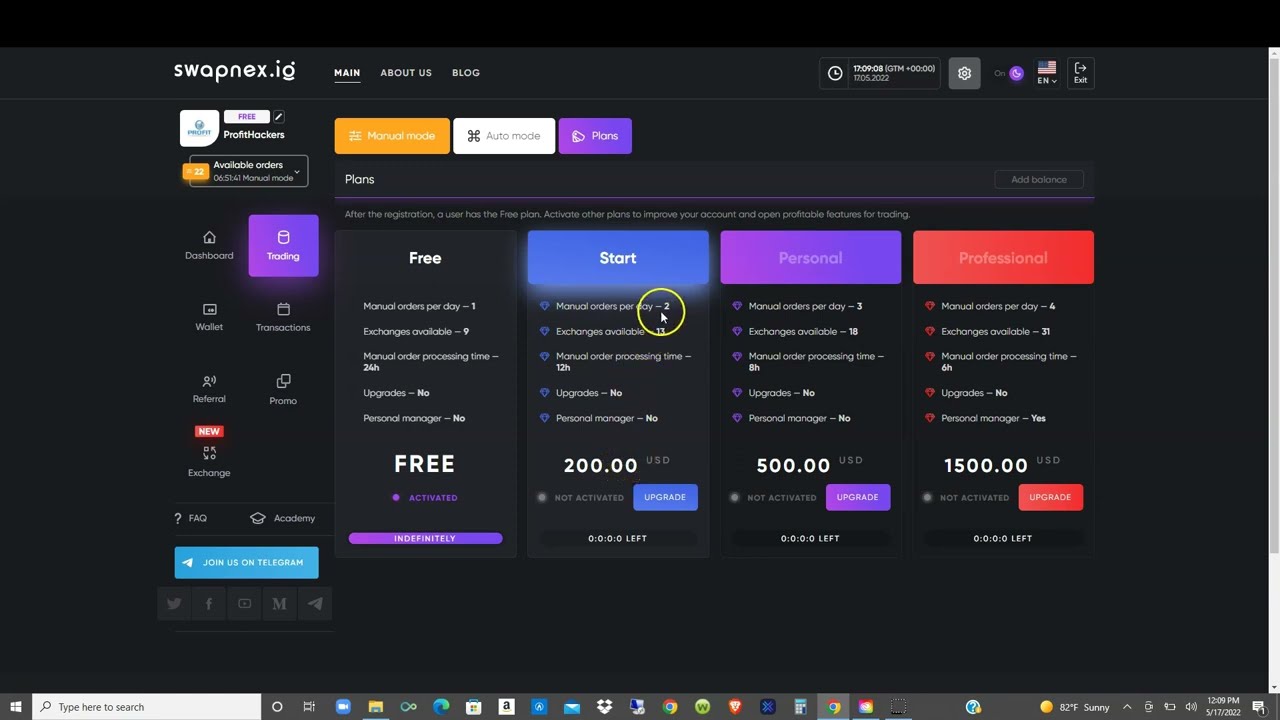The height and width of the screenshot is (720, 1280).
Task: Open the EN language dropdown
Action: (x=1047, y=73)
